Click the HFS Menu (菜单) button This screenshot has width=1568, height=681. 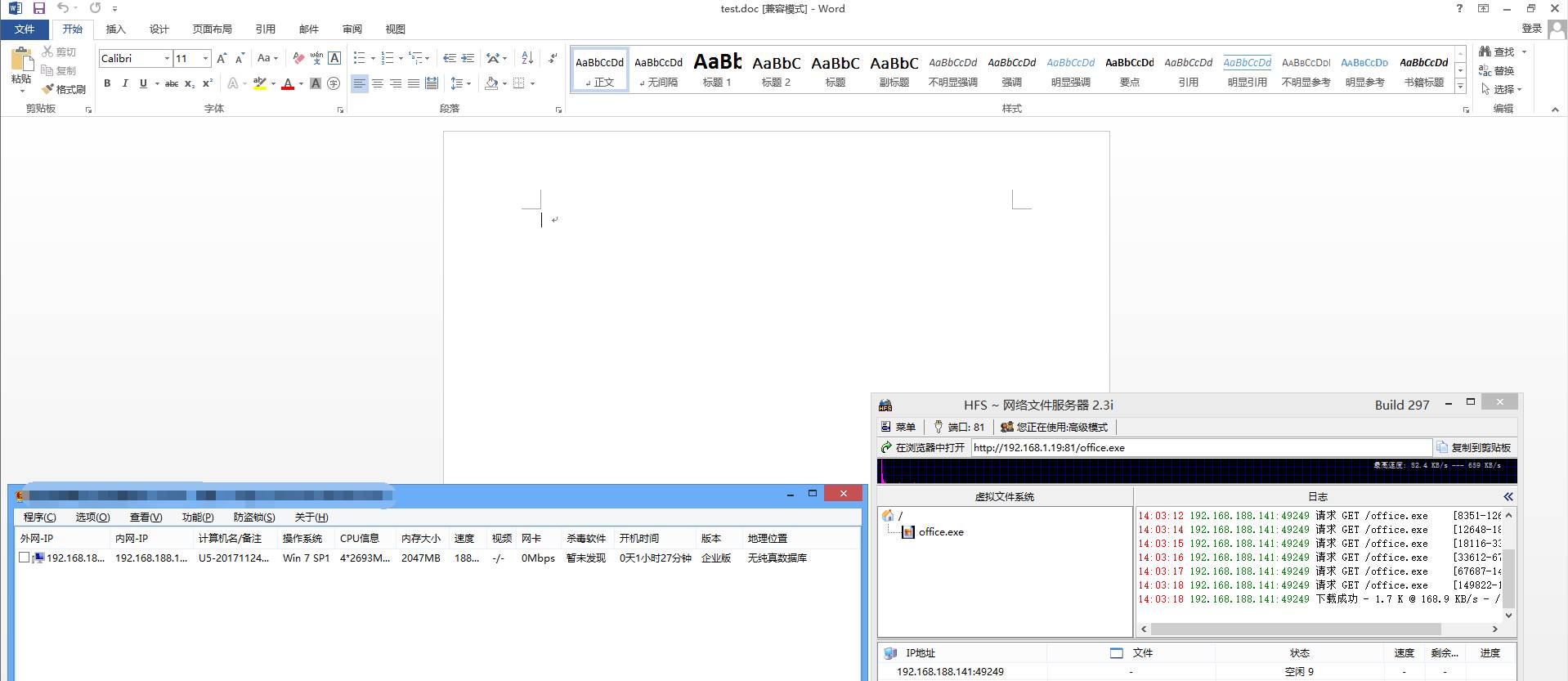[x=898, y=427]
